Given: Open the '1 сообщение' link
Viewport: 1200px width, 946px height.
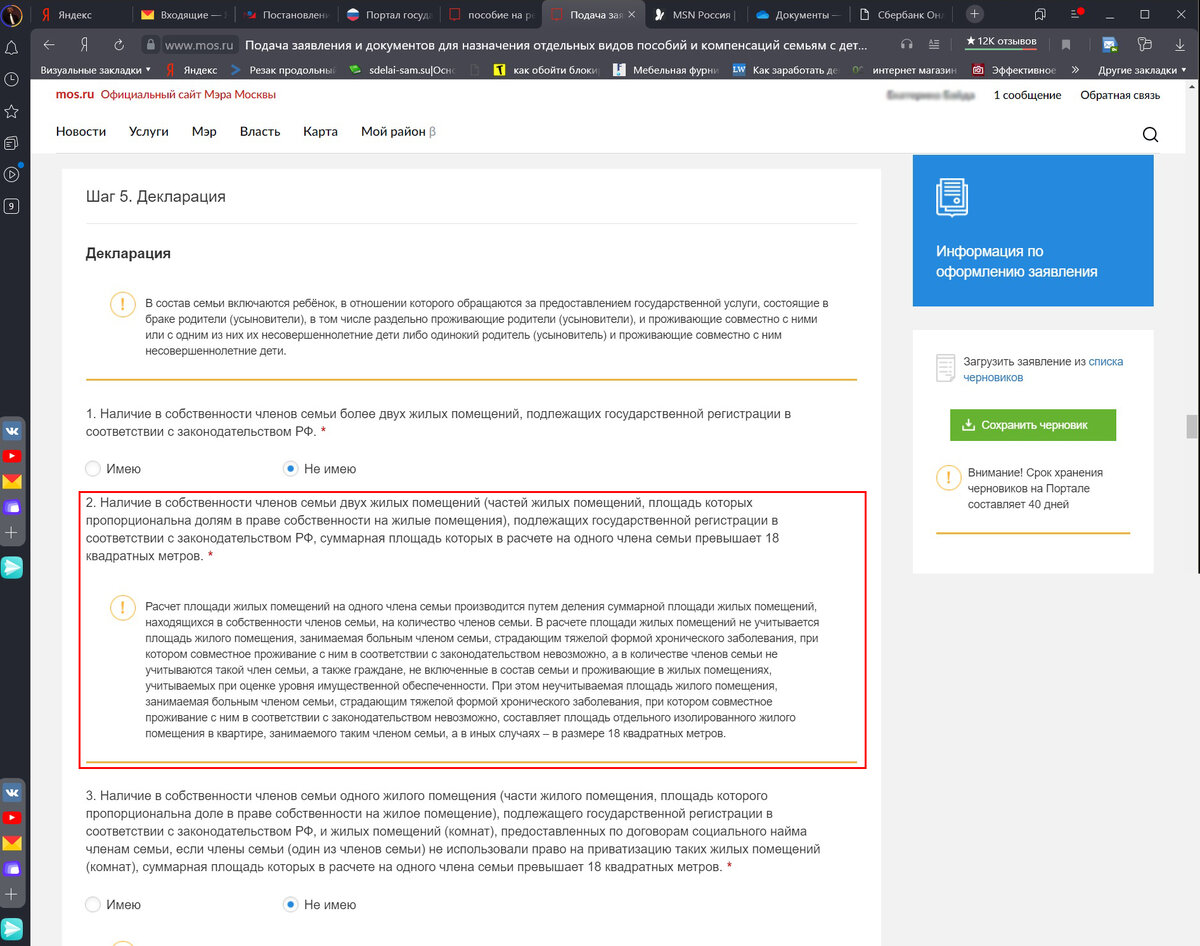Looking at the screenshot, I should (x=1027, y=95).
